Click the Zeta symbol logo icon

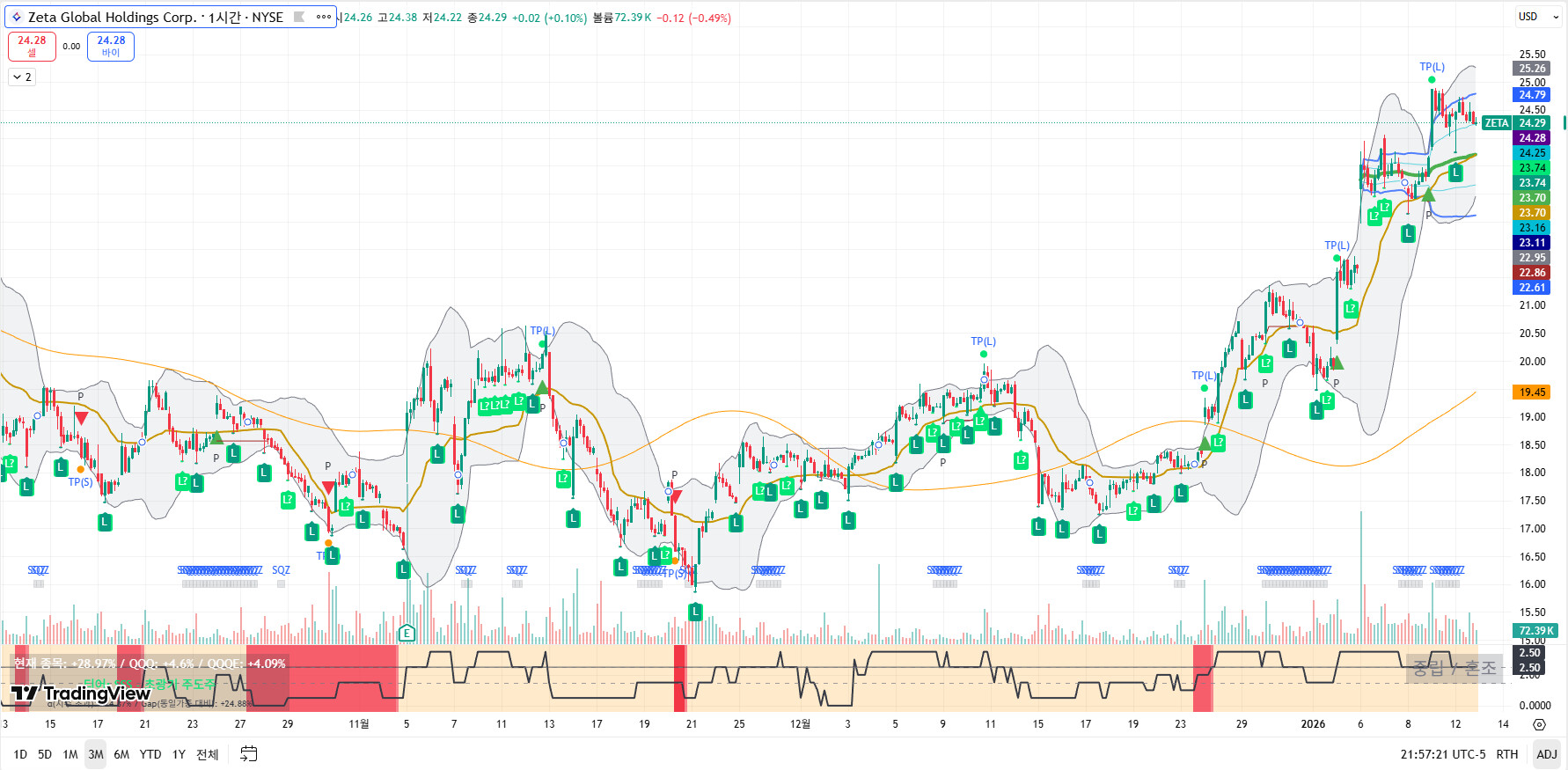tap(16, 17)
